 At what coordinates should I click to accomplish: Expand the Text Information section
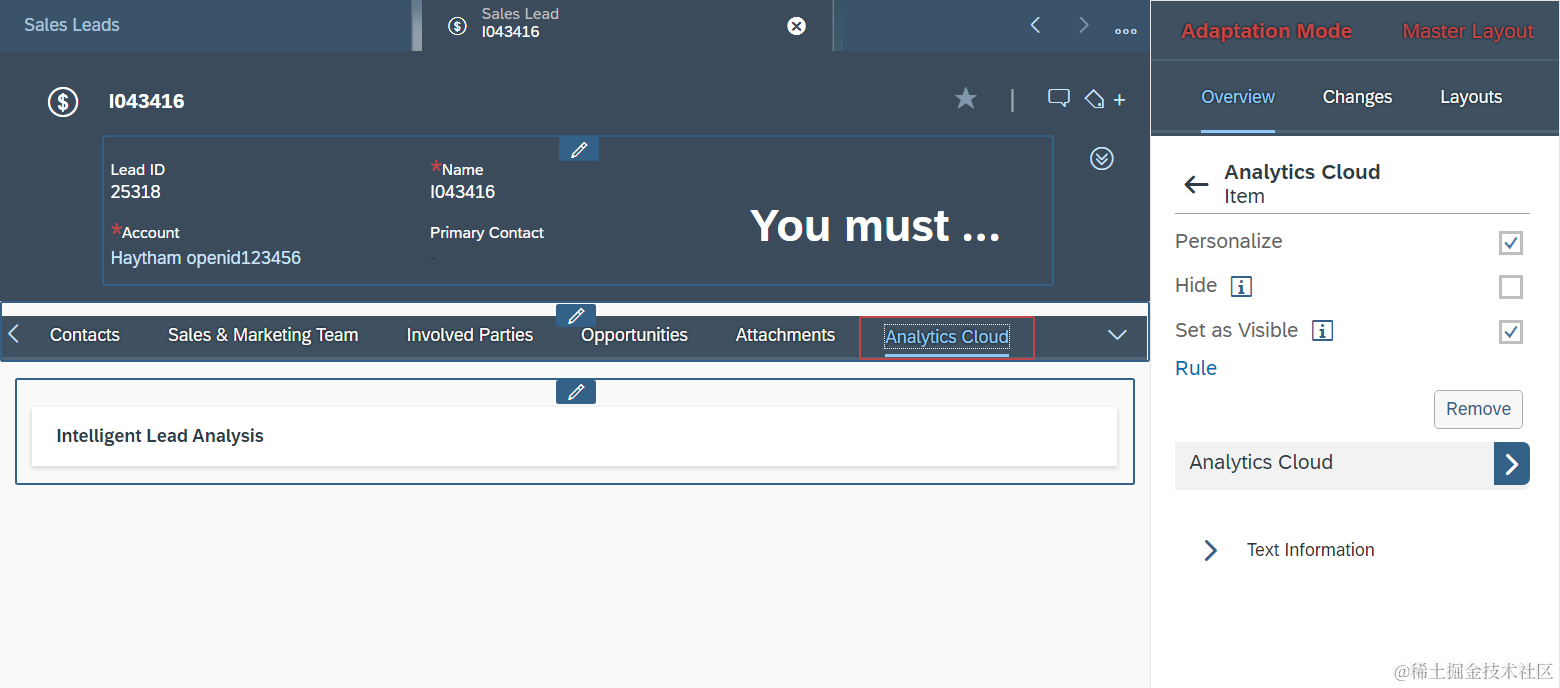[x=1210, y=550]
